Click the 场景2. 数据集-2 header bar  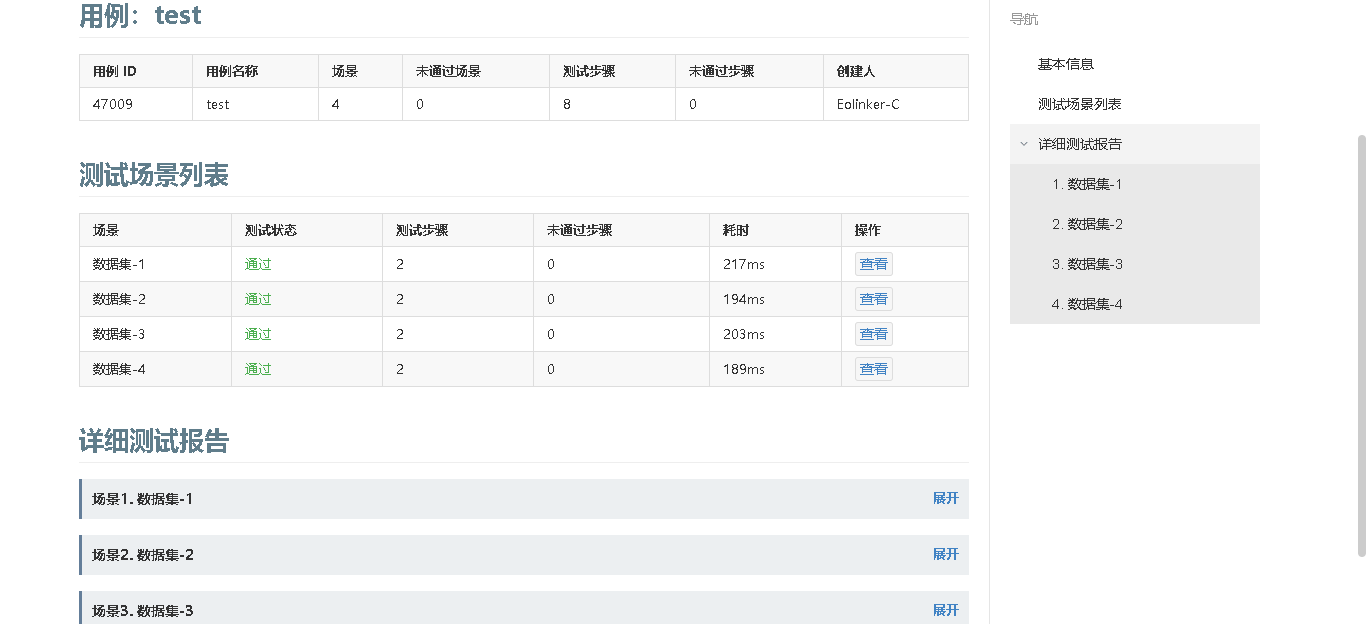500,554
